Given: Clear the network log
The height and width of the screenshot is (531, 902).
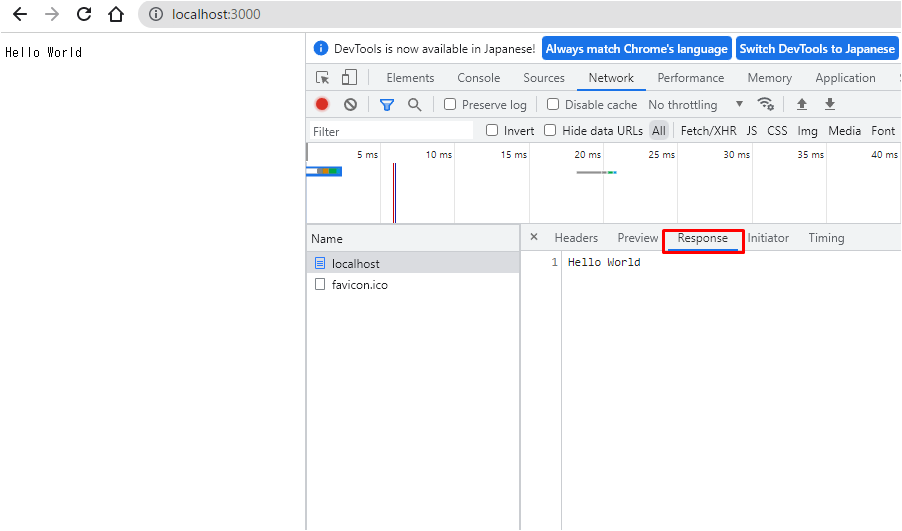Looking at the screenshot, I should point(350,105).
